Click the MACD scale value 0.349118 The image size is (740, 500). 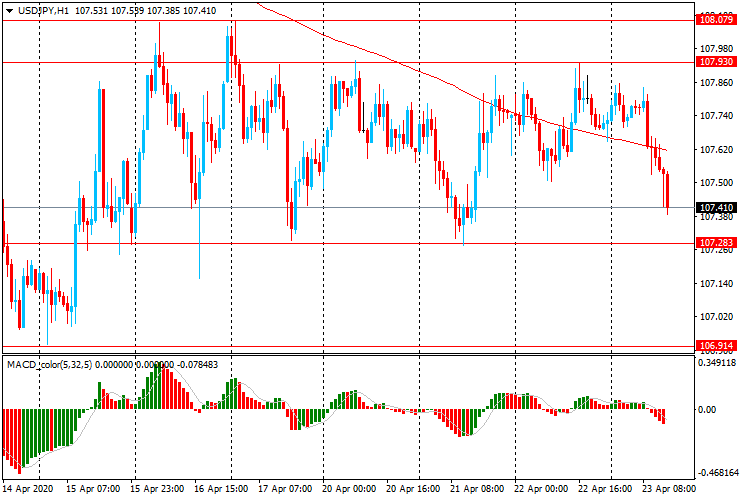click(x=717, y=363)
